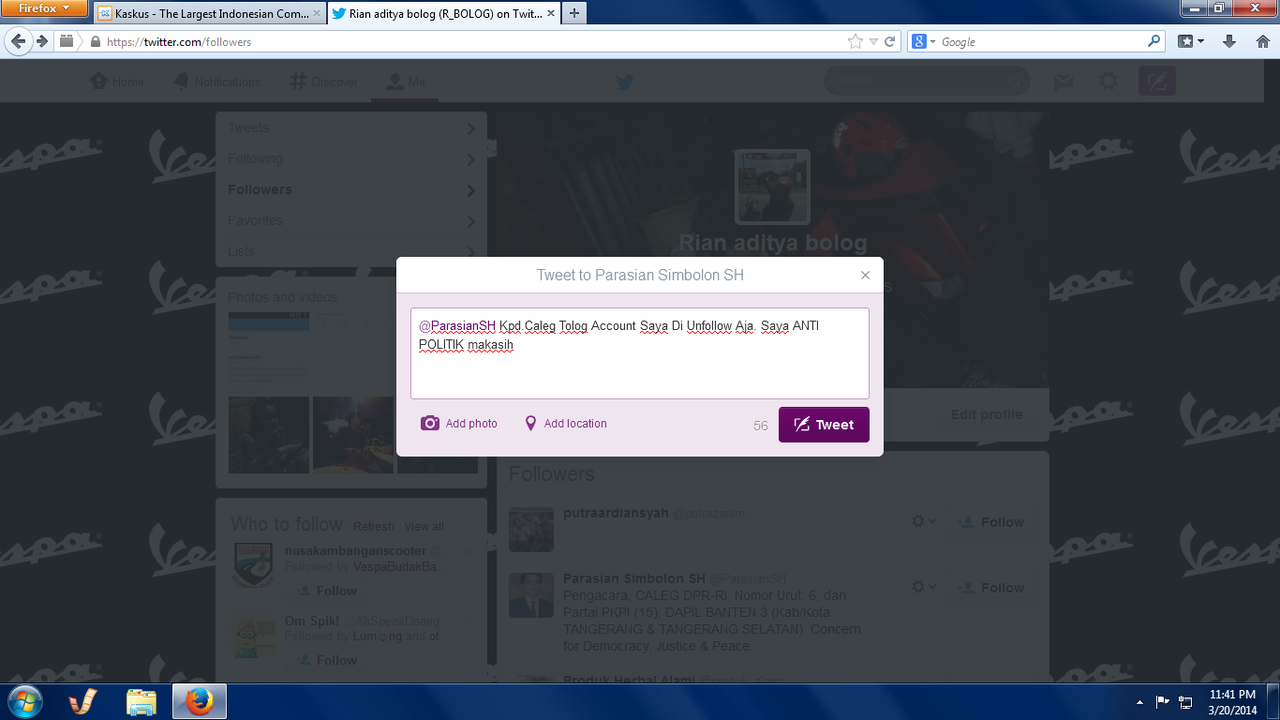Open direct messages envelope icon
The width and height of the screenshot is (1280, 720).
(x=1064, y=82)
